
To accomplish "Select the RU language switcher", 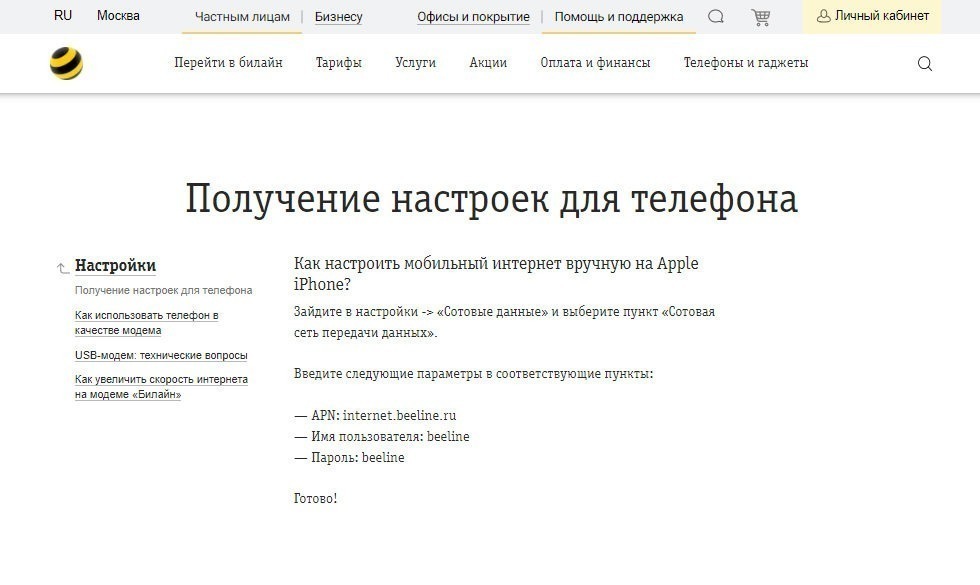I will [63, 16].
